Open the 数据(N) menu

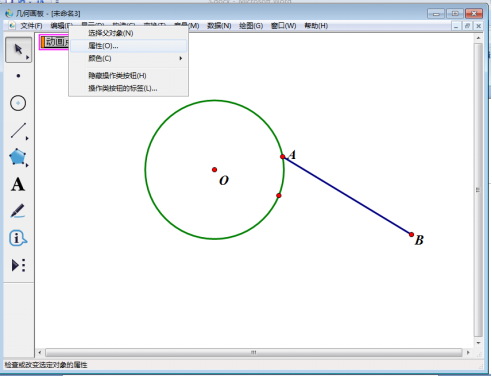point(219,26)
